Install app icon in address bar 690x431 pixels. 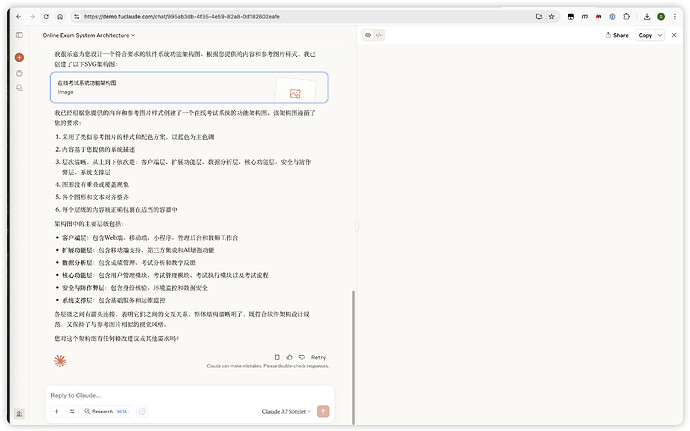pyautogui.click(x=539, y=17)
